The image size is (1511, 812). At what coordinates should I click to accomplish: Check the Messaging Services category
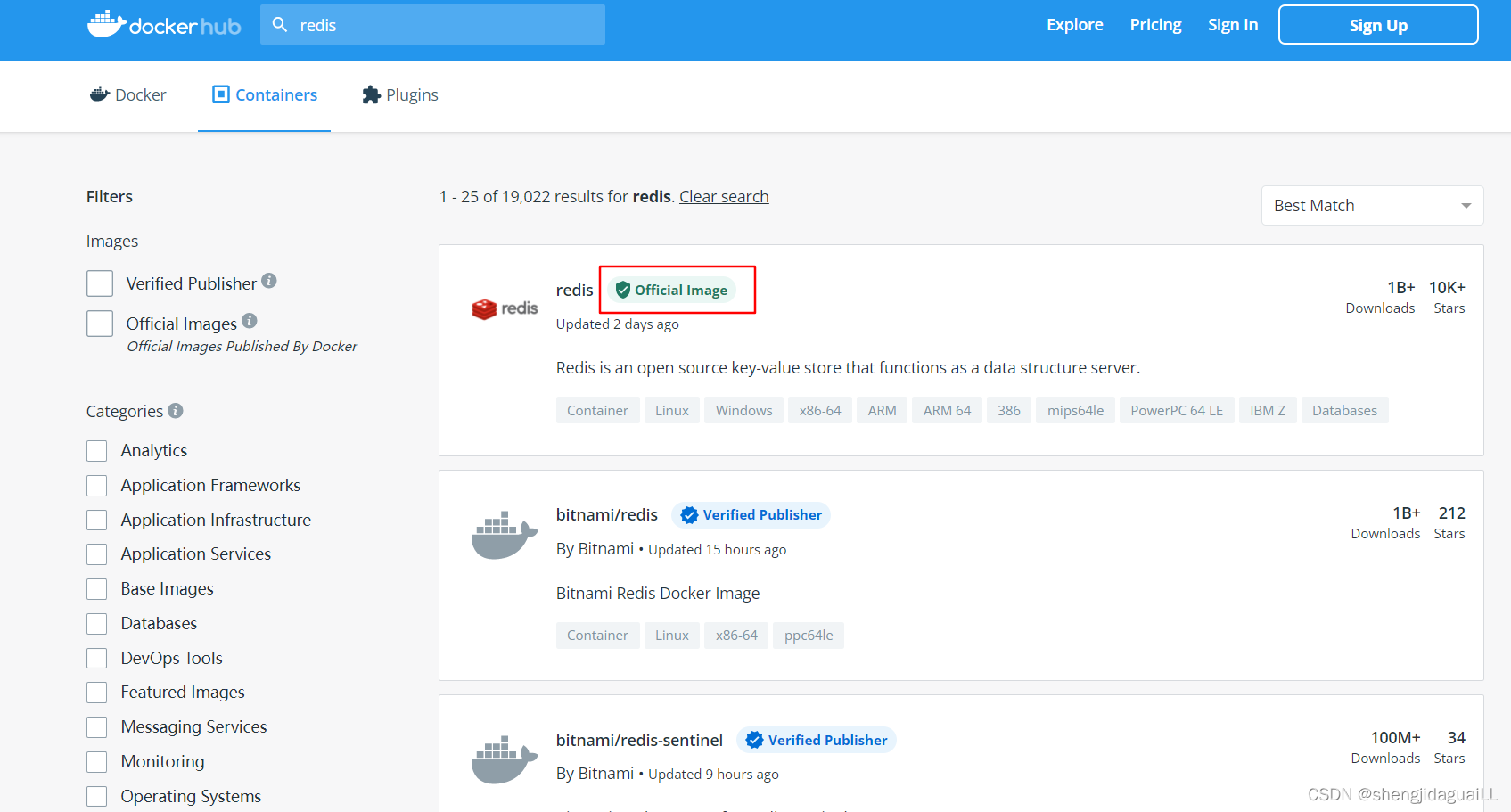pyautogui.click(x=97, y=727)
